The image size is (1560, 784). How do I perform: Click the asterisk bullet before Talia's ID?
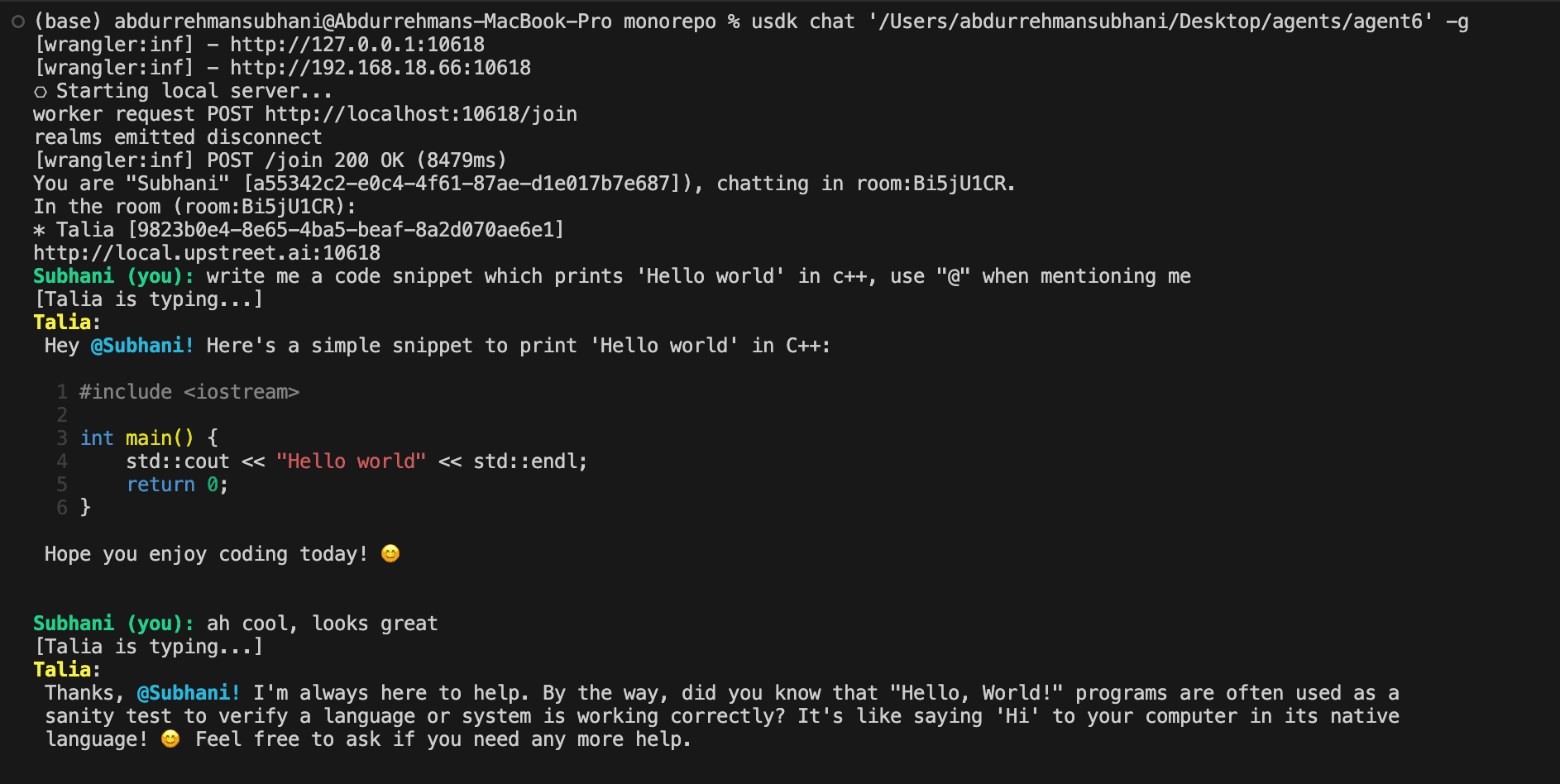coord(39,230)
